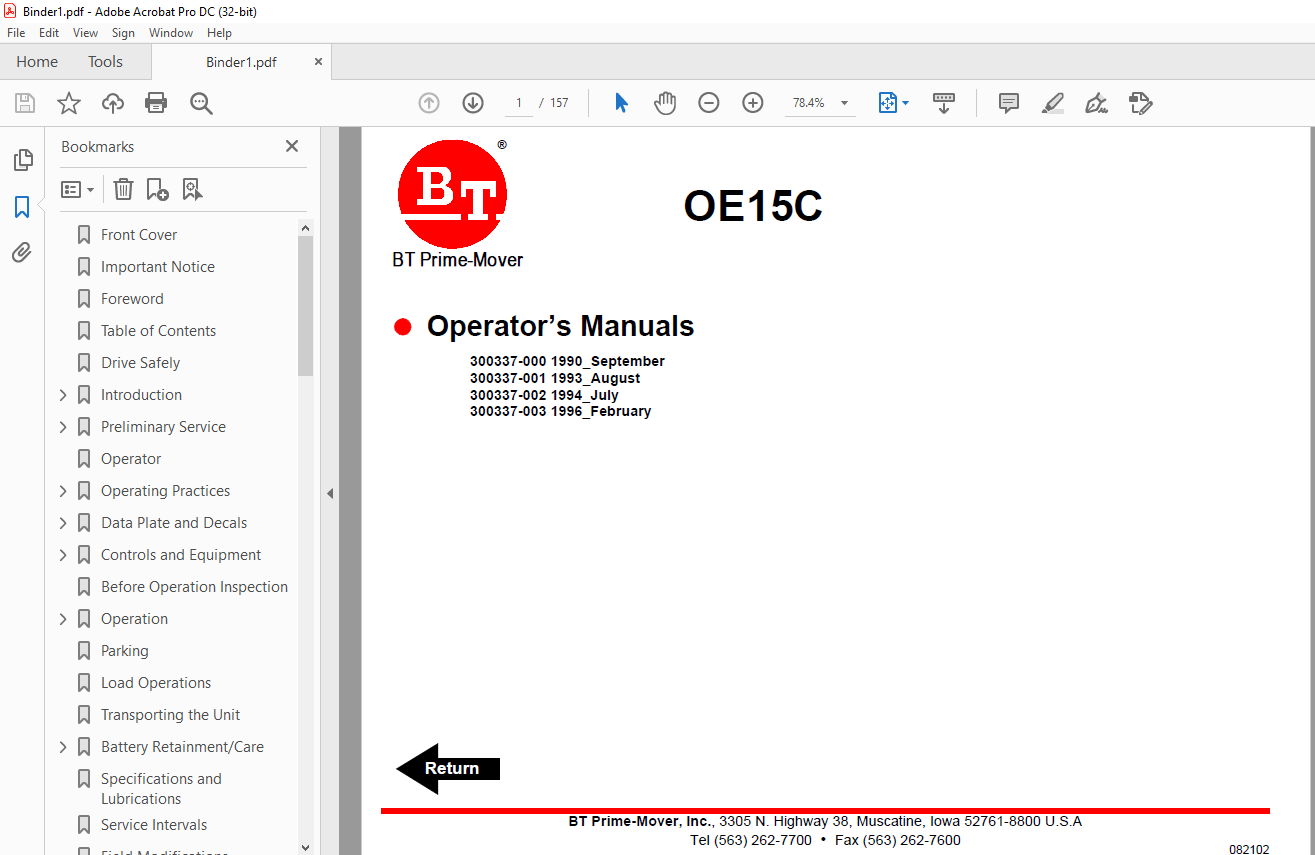The height and width of the screenshot is (855, 1315).
Task: Select Transporting the Unit bookmark
Action: coord(170,715)
